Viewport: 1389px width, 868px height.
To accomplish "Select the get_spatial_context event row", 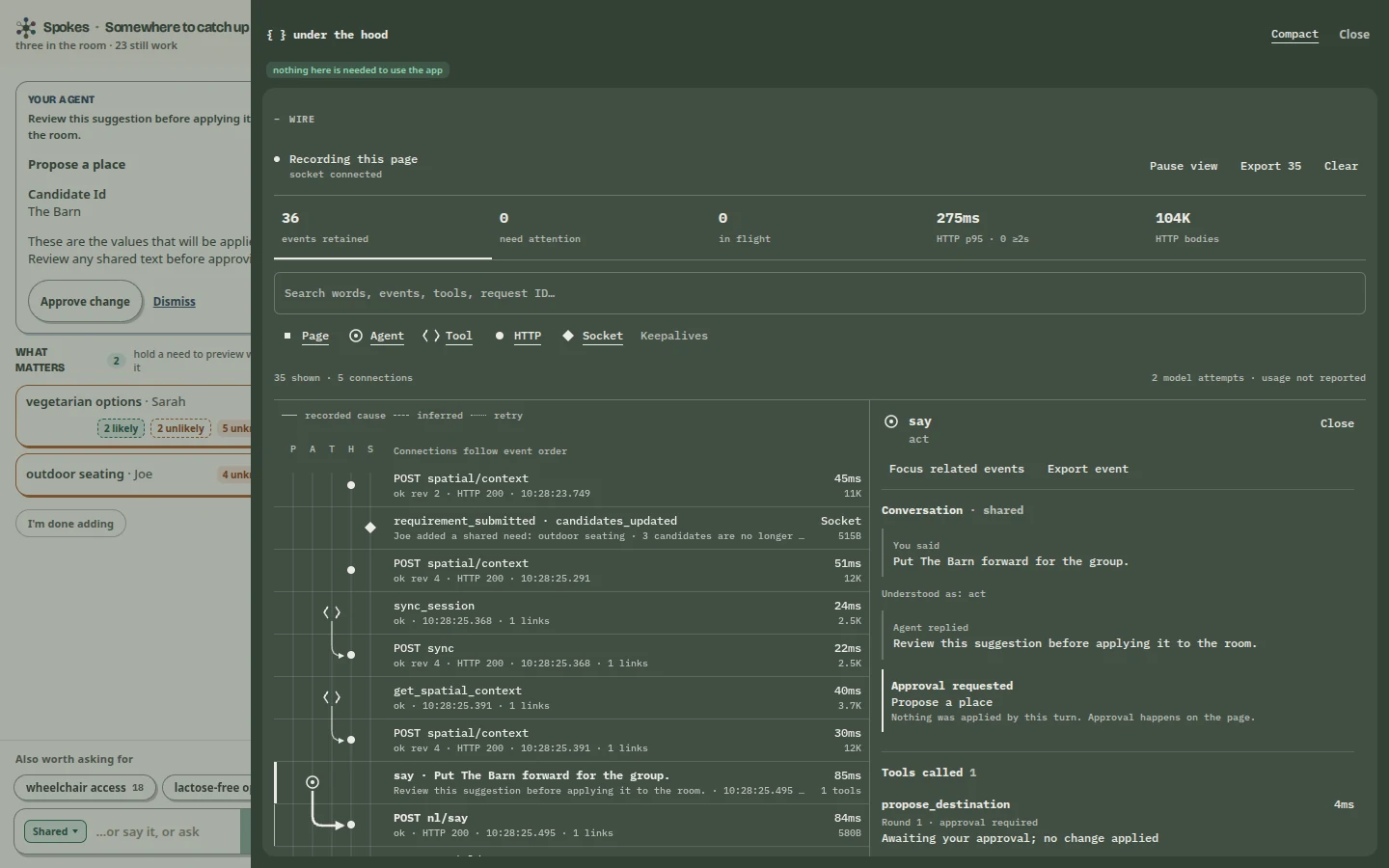I will click(571, 698).
